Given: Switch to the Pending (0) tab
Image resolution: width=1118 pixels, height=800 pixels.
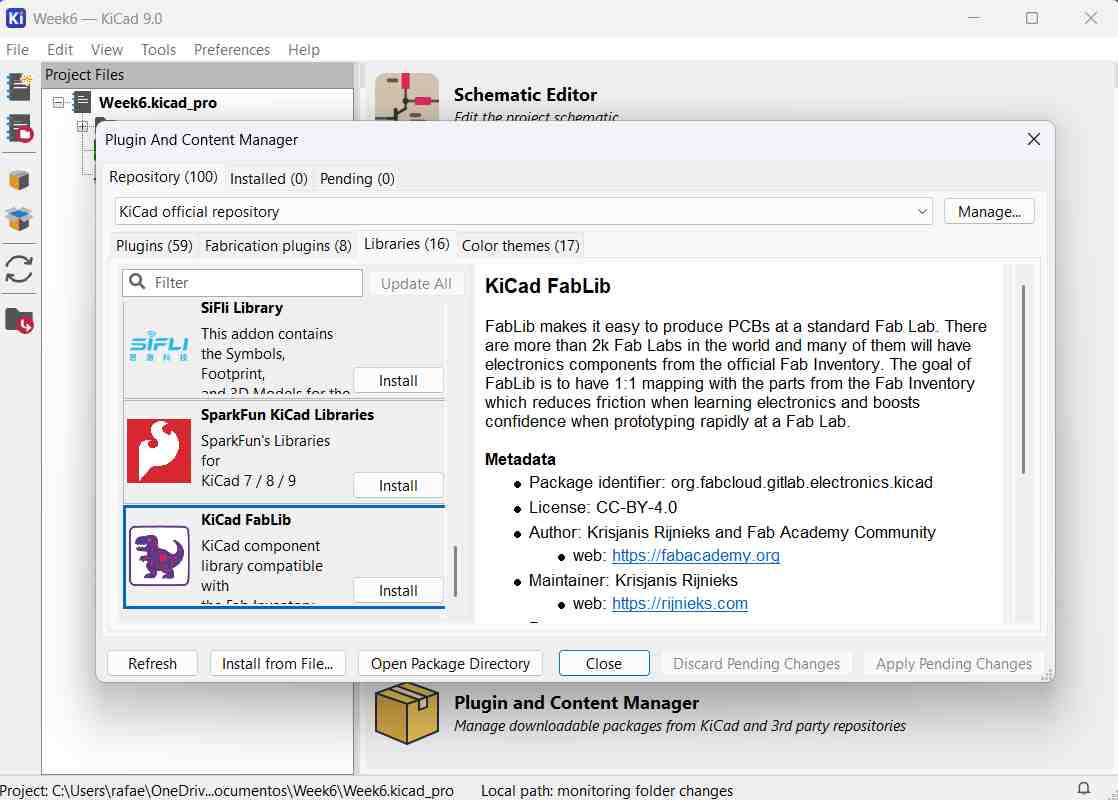Looking at the screenshot, I should tap(357, 179).
